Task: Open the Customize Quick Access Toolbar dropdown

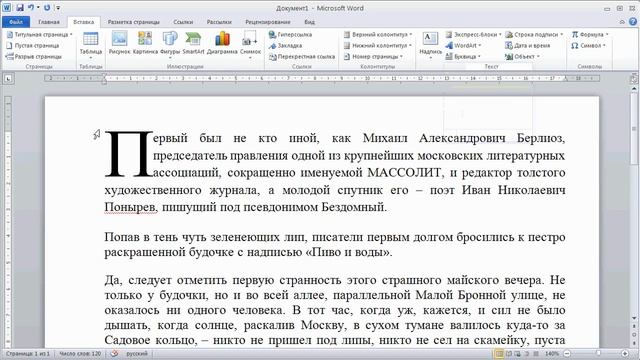Action: point(58,8)
